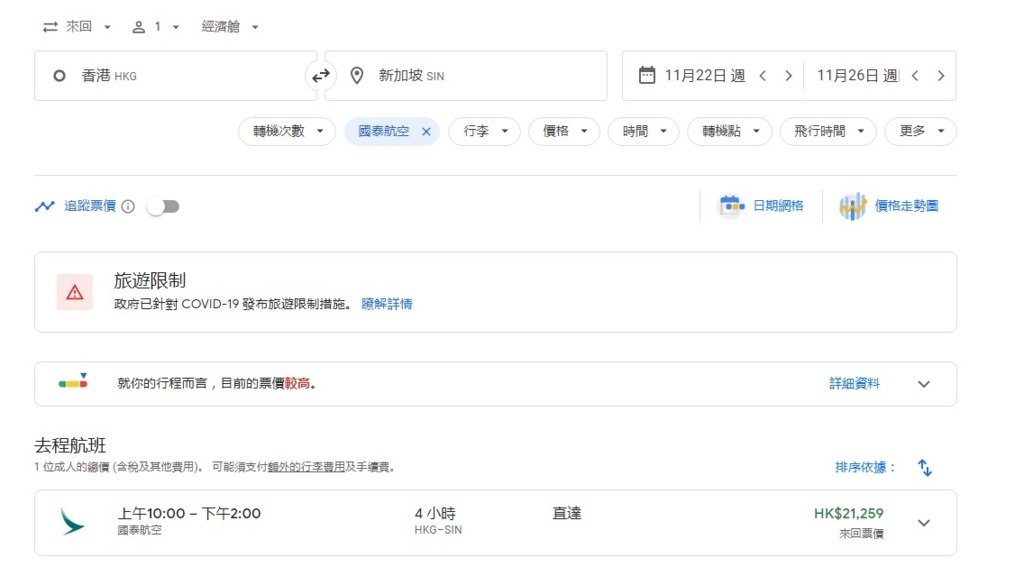Open the passenger count dropdown

pyautogui.click(x=155, y=27)
